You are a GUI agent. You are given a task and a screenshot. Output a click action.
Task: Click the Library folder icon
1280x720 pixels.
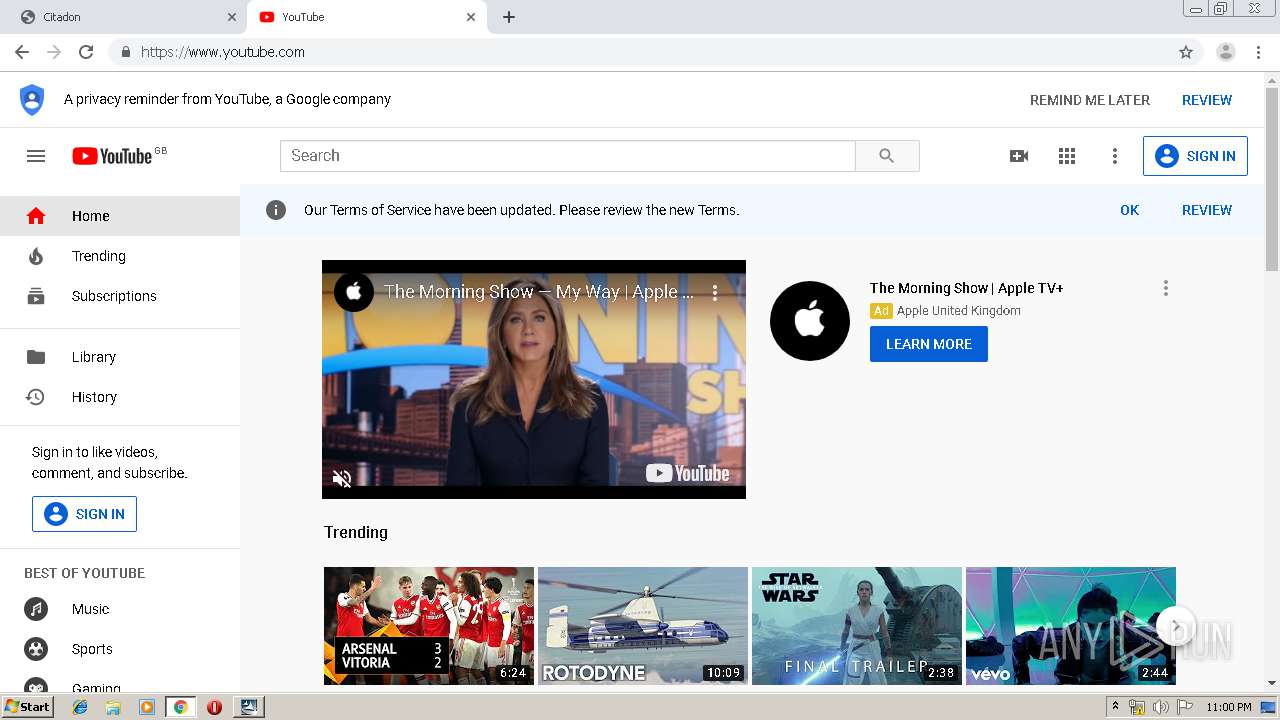click(x=36, y=357)
